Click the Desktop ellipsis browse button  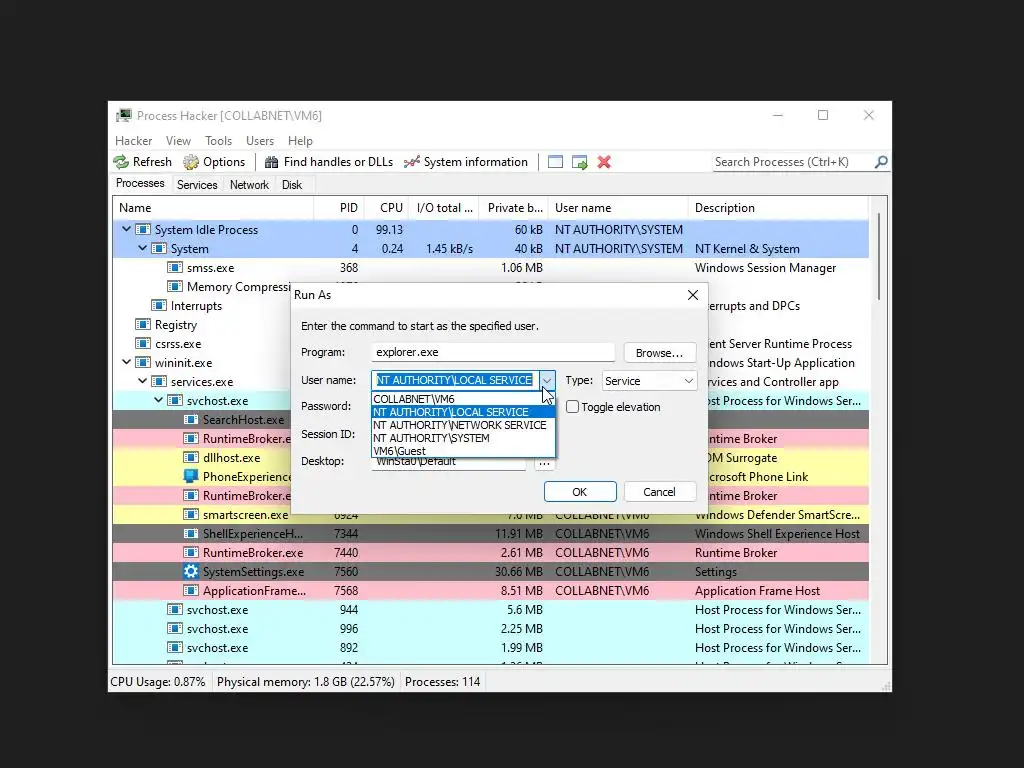coord(544,462)
